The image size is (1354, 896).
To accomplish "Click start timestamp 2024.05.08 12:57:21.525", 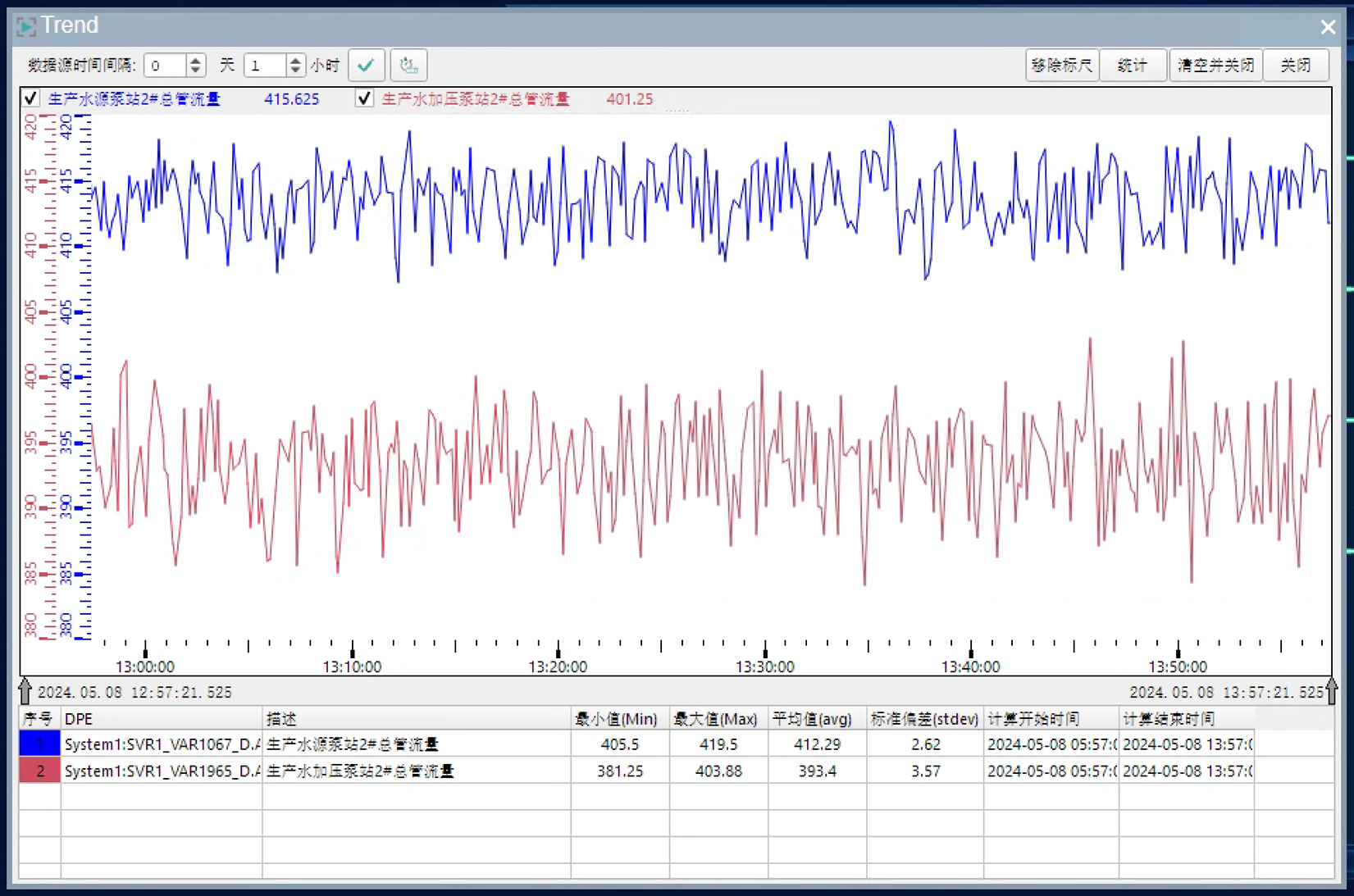I will (134, 692).
